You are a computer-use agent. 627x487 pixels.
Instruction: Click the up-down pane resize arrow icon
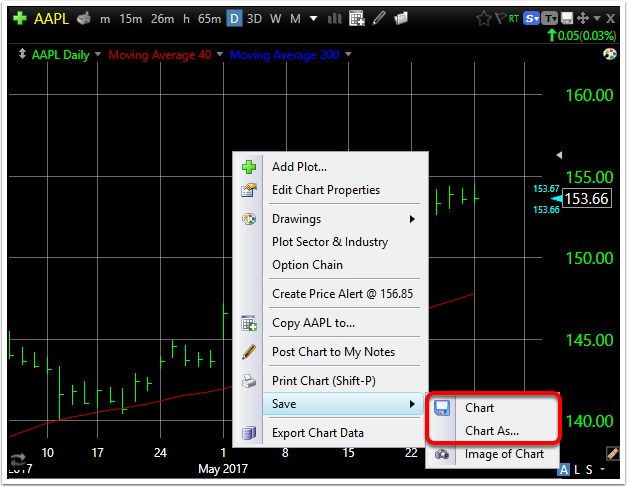[22, 54]
